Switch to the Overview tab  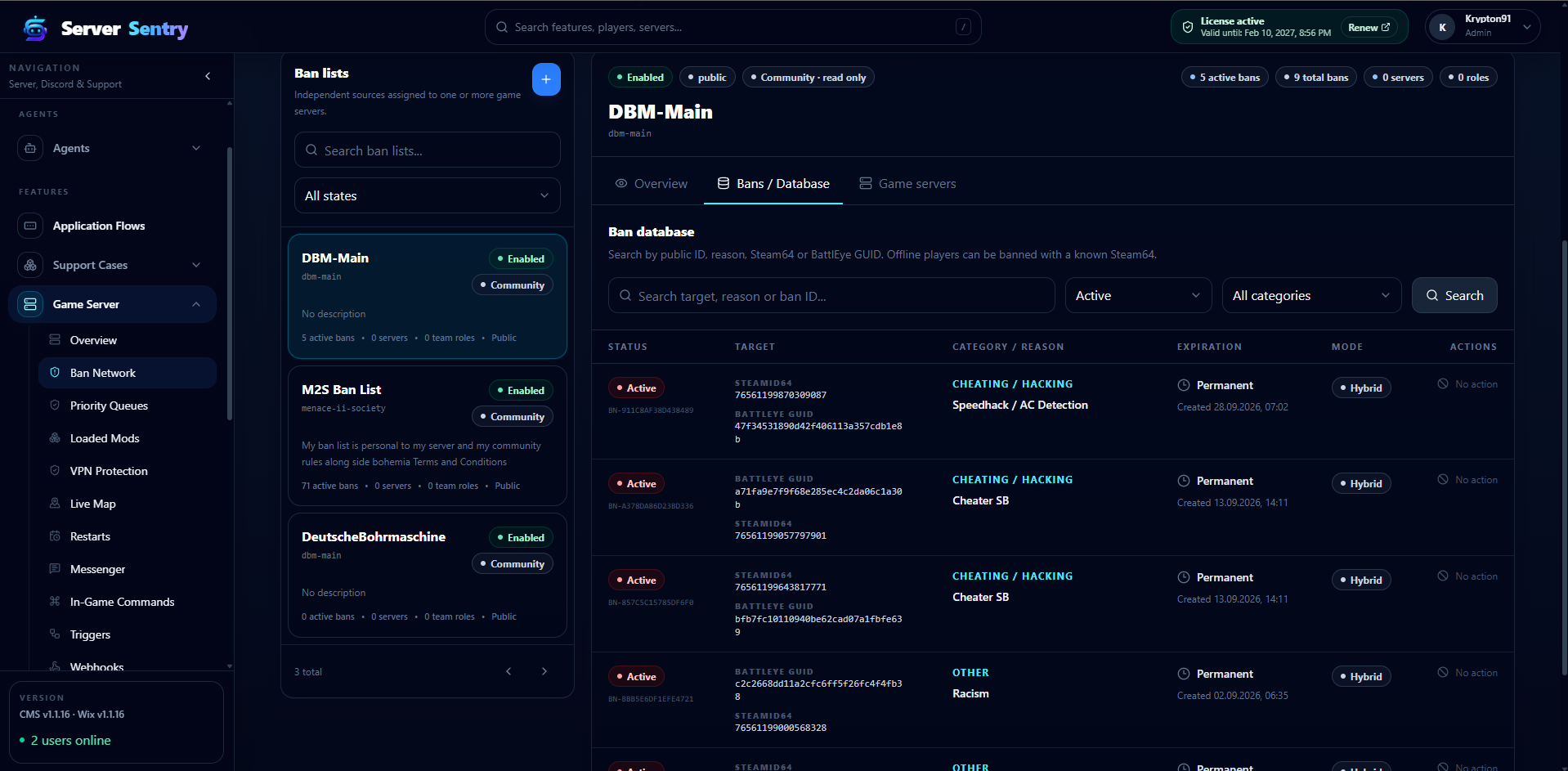click(x=652, y=184)
